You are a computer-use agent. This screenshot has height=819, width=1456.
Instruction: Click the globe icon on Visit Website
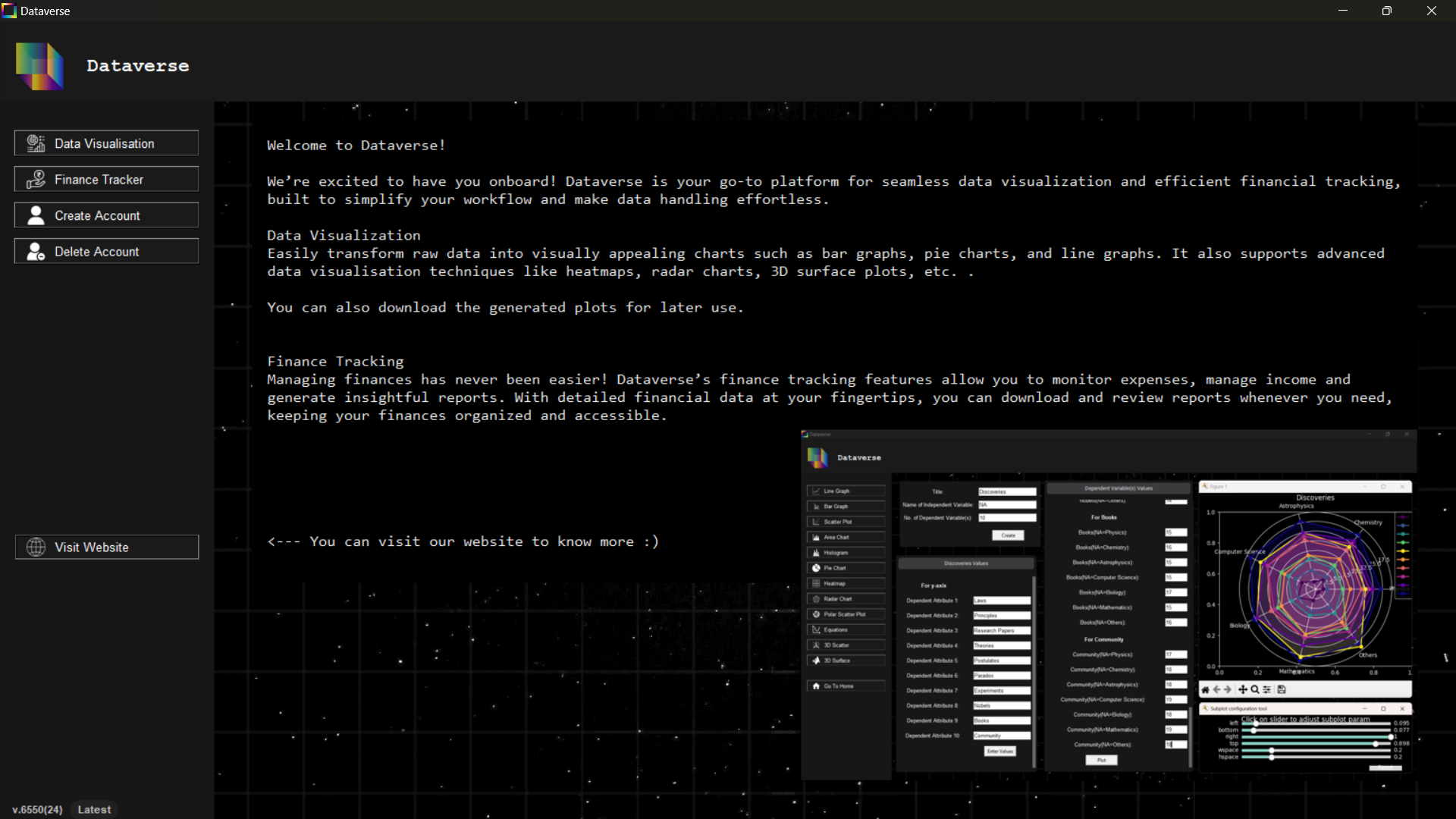tap(36, 548)
